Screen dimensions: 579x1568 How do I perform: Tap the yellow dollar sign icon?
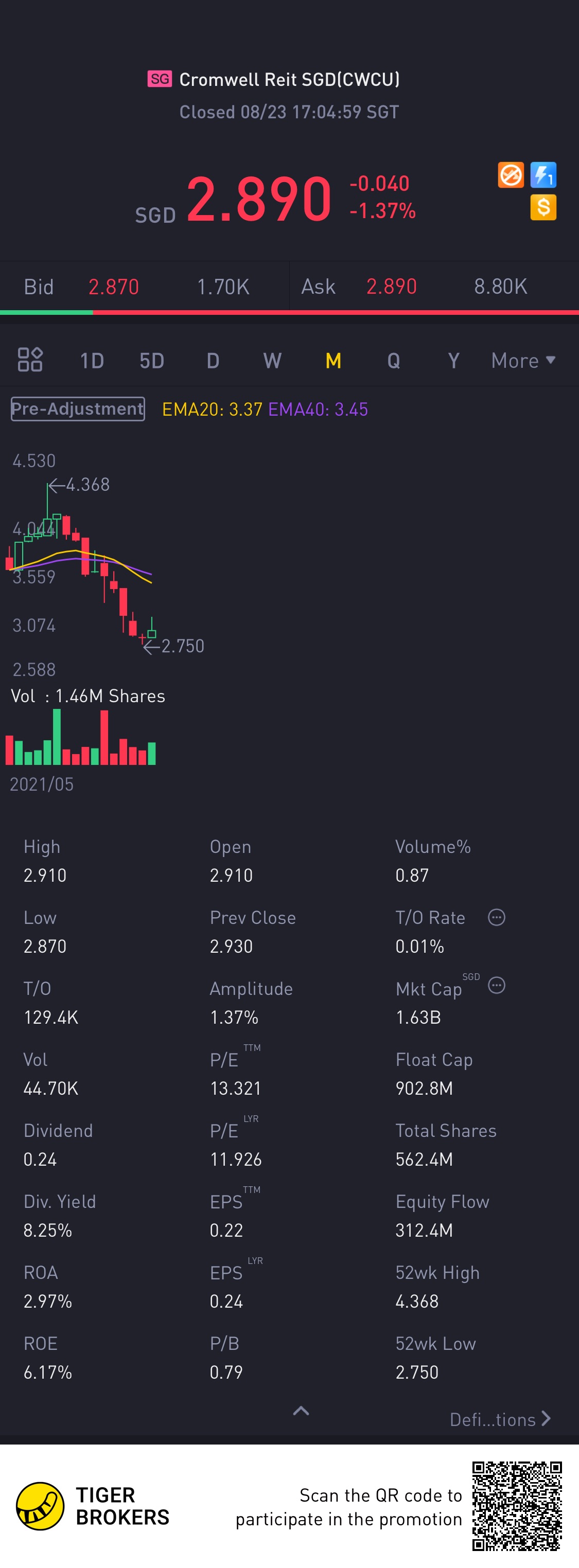(543, 207)
